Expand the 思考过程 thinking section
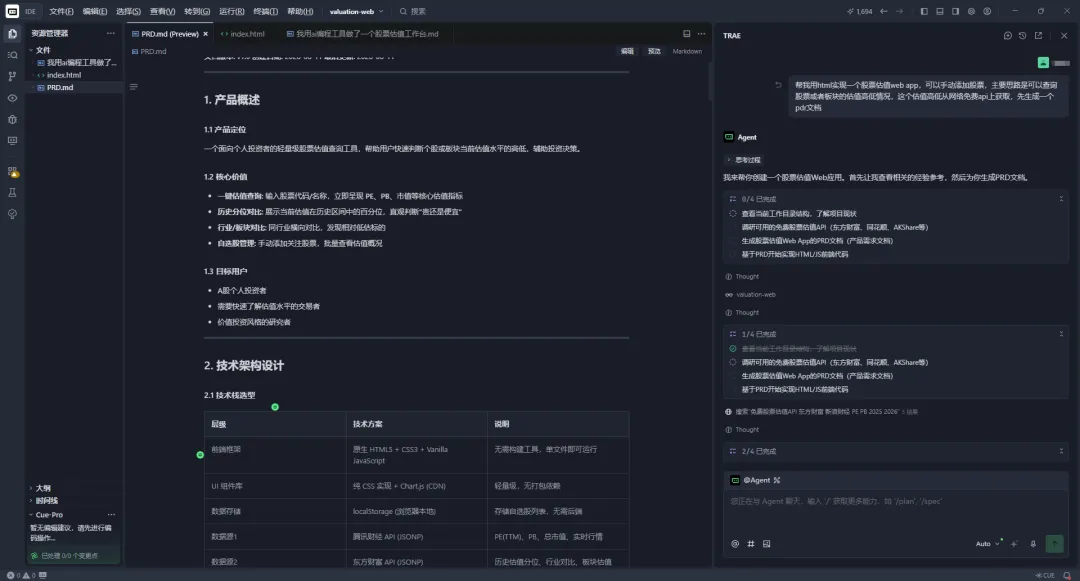The image size is (1080, 581). click(744, 160)
